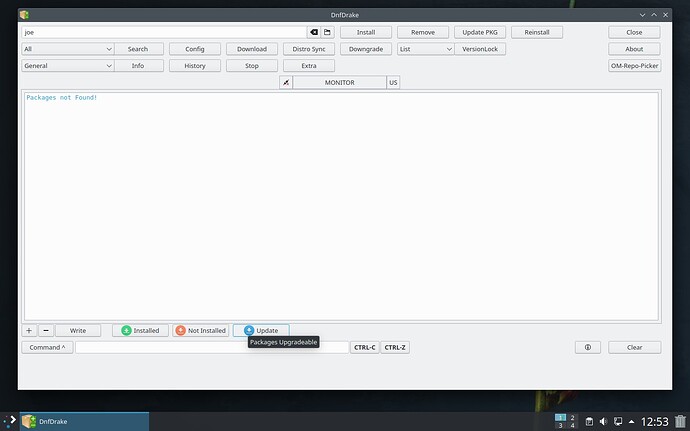Viewport: 690px width, 431px height.
Task: Click the Reinstall button
Action: [537, 32]
